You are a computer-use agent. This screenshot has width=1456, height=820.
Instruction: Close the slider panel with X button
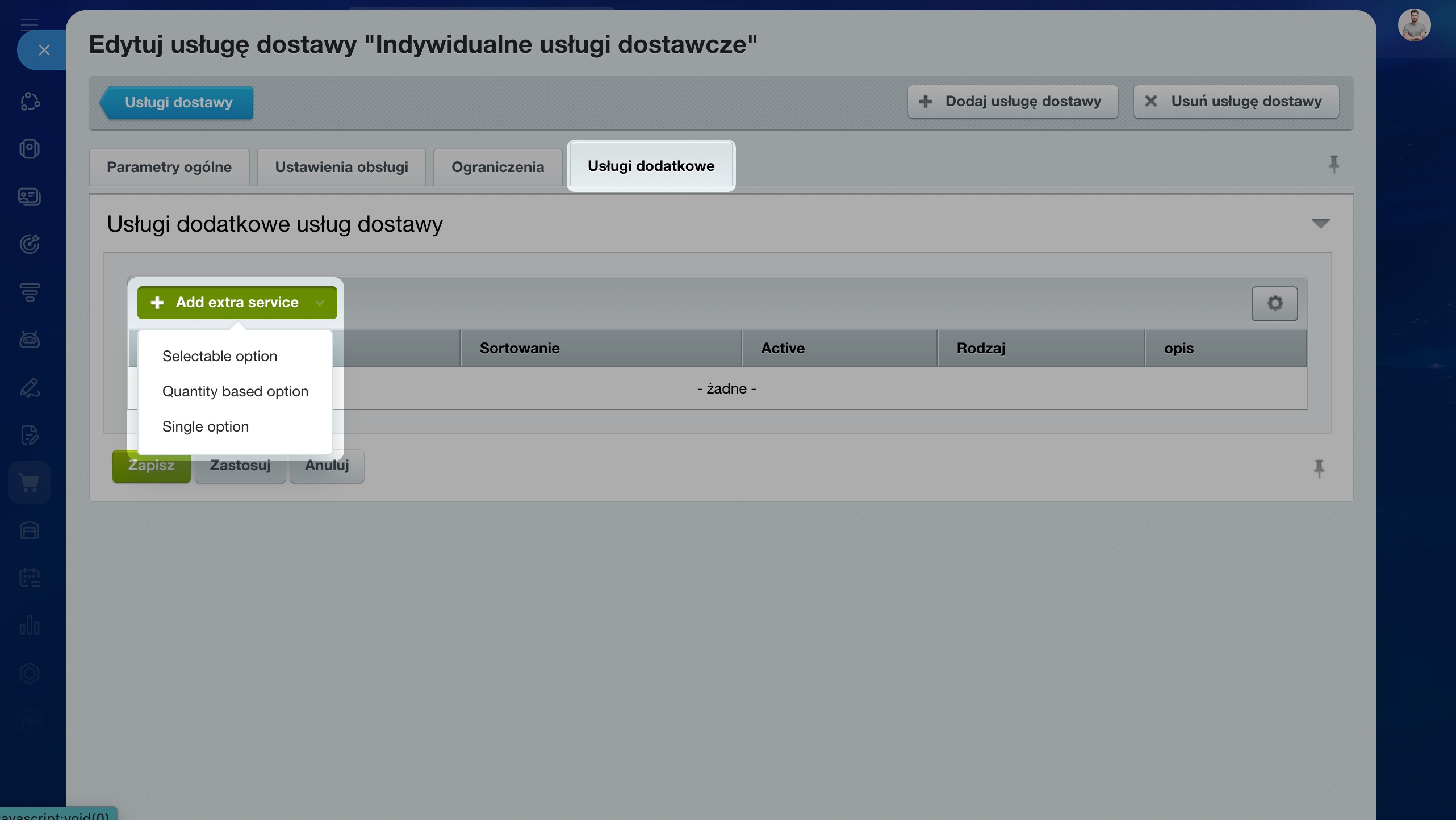tap(44, 50)
